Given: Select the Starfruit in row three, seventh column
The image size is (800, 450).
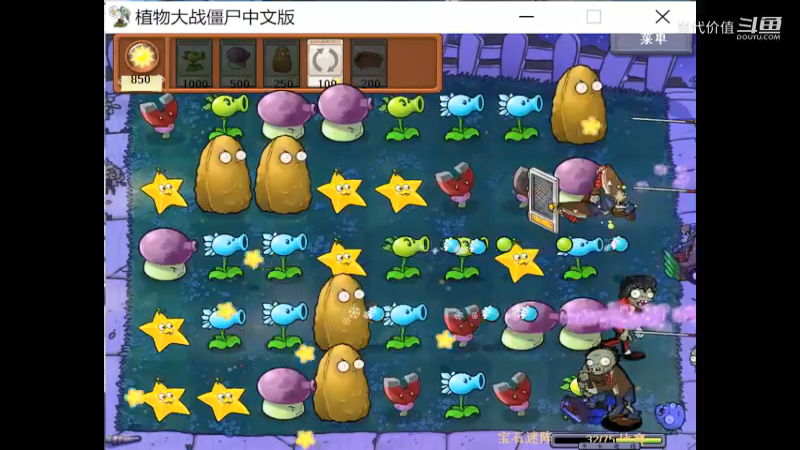Looking at the screenshot, I should click(x=518, y=261).
